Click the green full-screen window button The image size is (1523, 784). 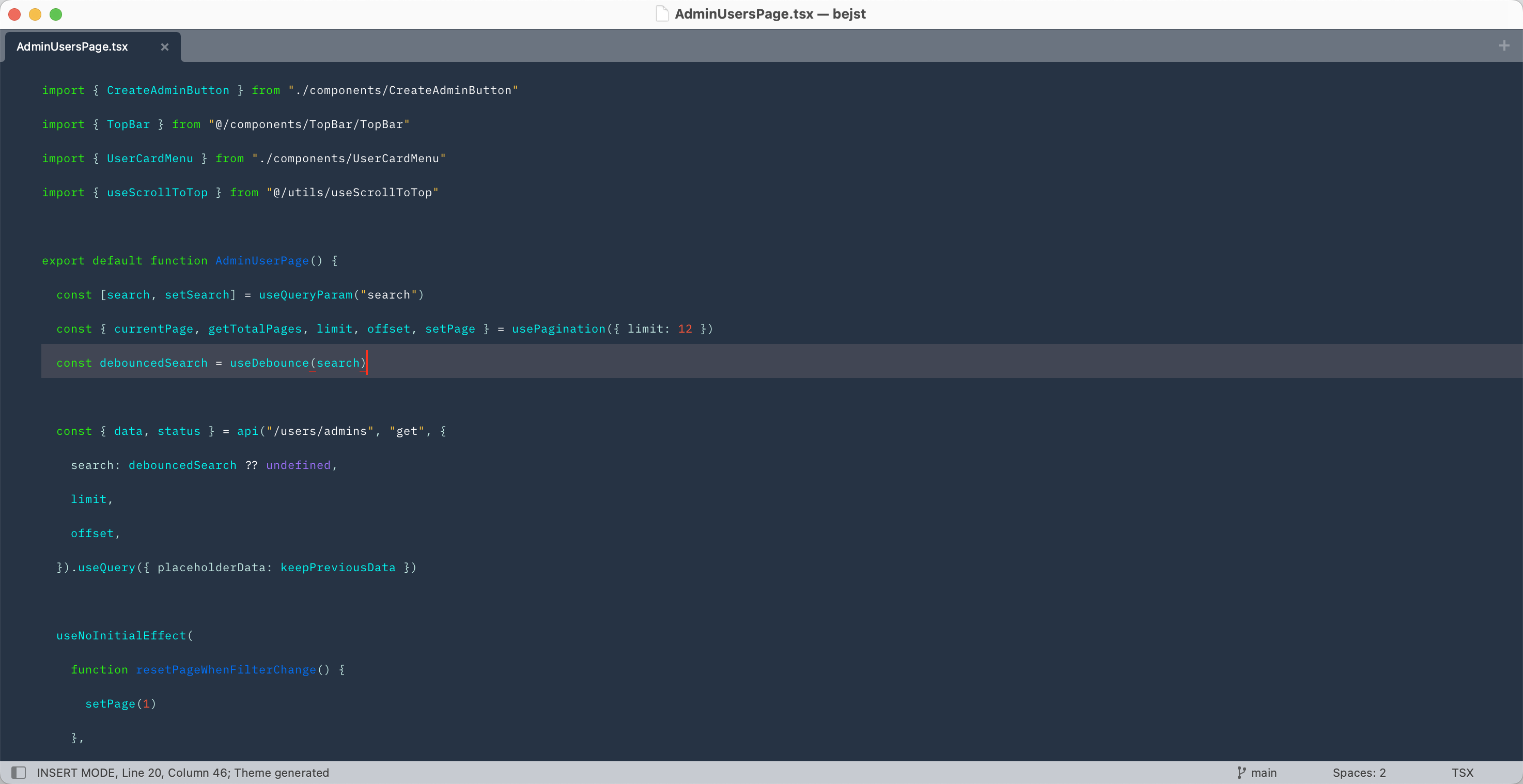[56, 14]
